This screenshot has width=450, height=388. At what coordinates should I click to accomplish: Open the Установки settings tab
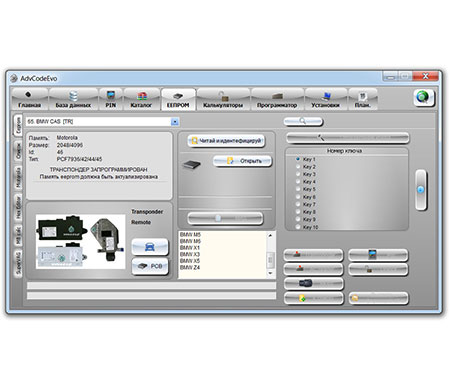coord(326,99)
